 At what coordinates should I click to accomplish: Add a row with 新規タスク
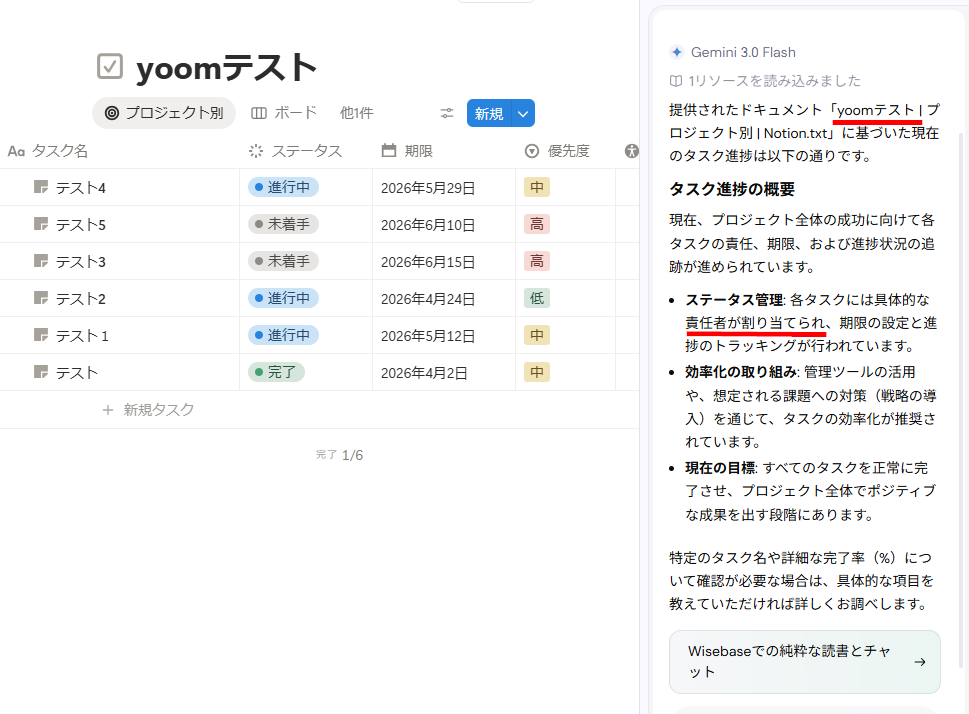[x=148, y=410]
